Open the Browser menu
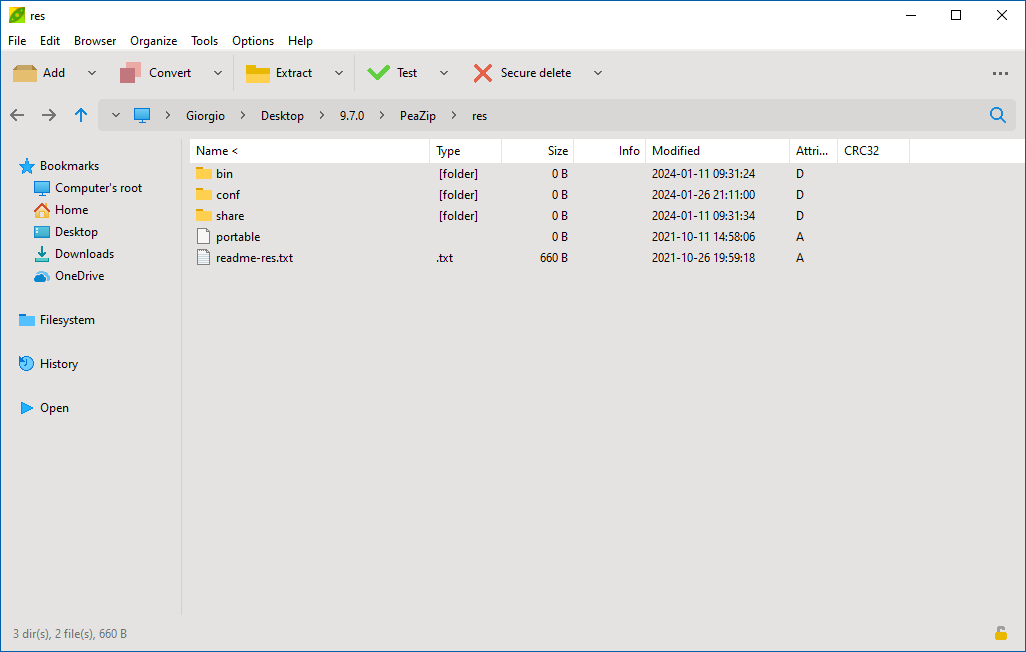Viewport: 1026px width, 652px height. tap(95, 41)
